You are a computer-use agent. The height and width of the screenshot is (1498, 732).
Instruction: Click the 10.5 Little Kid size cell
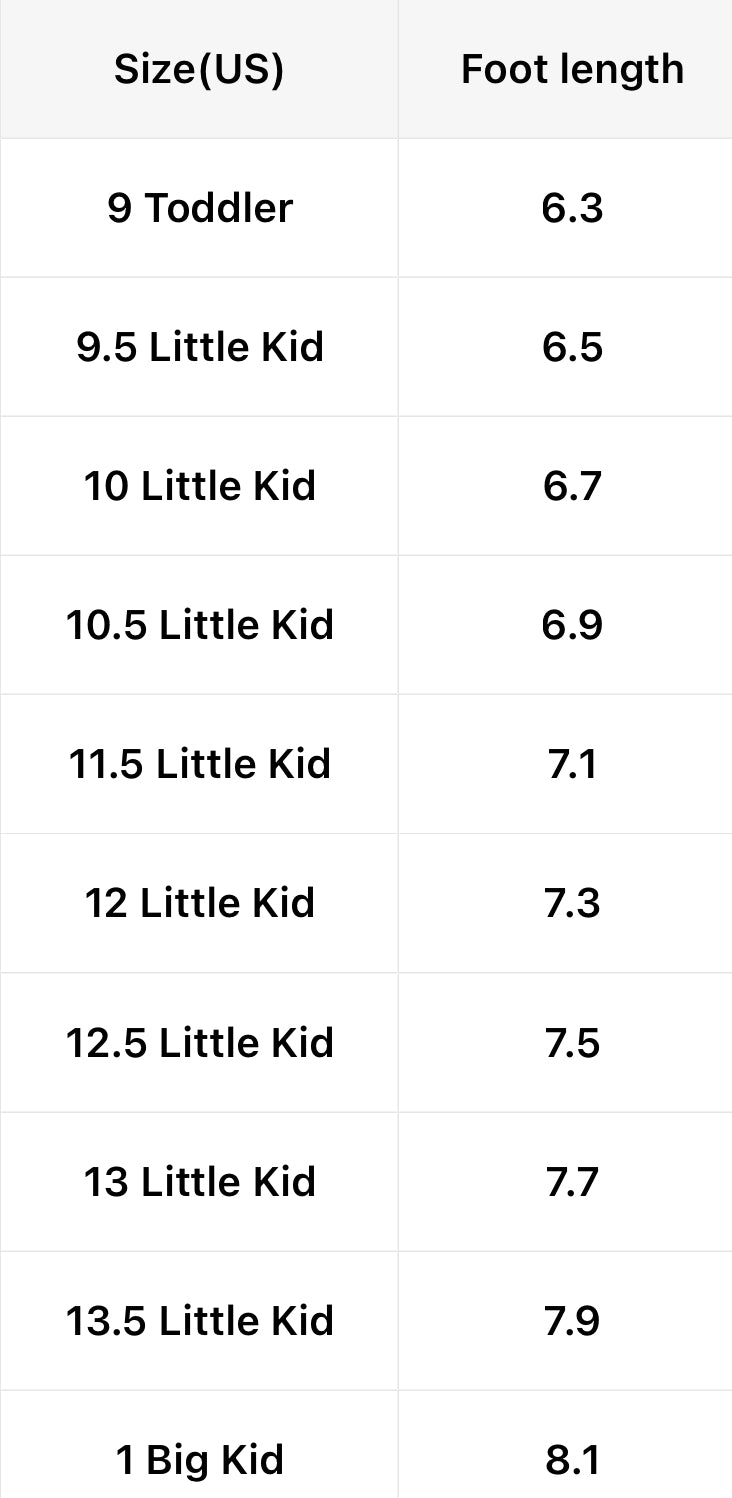200,625
